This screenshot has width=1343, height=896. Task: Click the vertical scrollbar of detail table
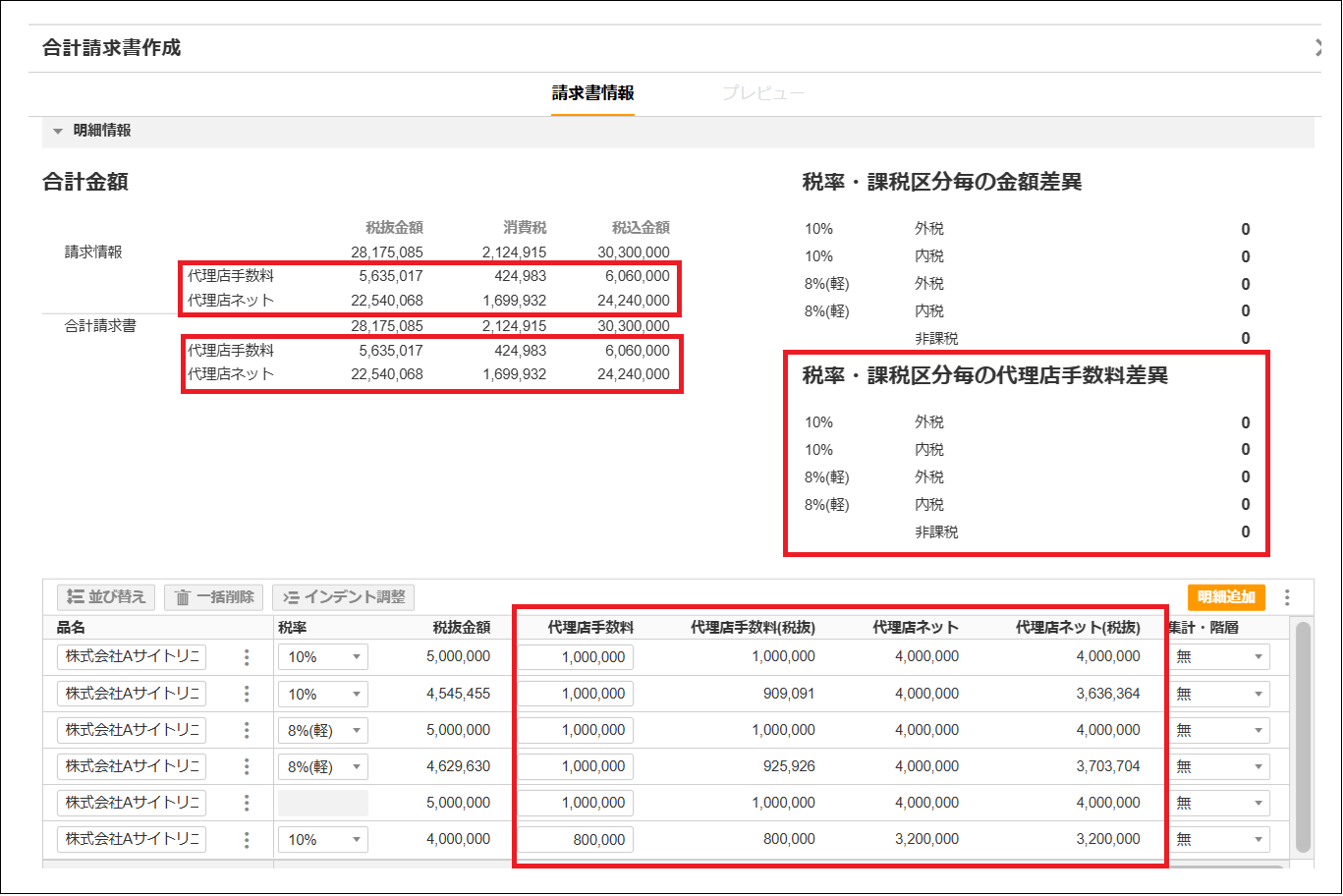click(1303, 737)
